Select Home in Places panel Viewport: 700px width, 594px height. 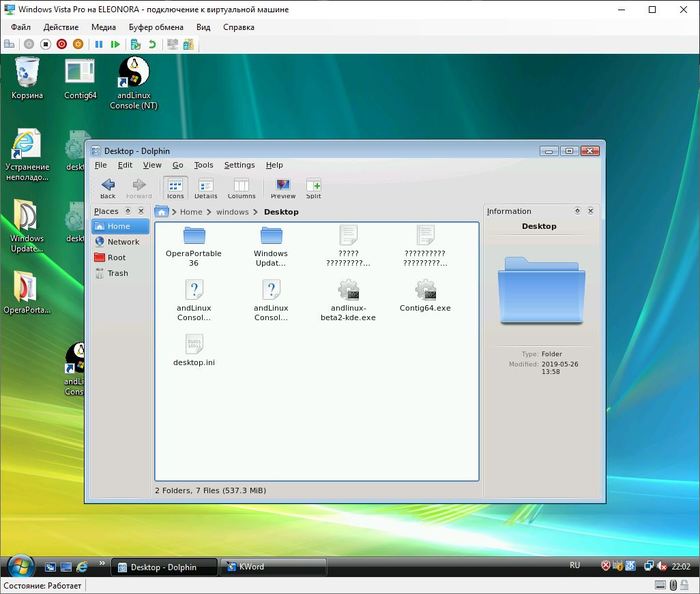pos(121,226)
